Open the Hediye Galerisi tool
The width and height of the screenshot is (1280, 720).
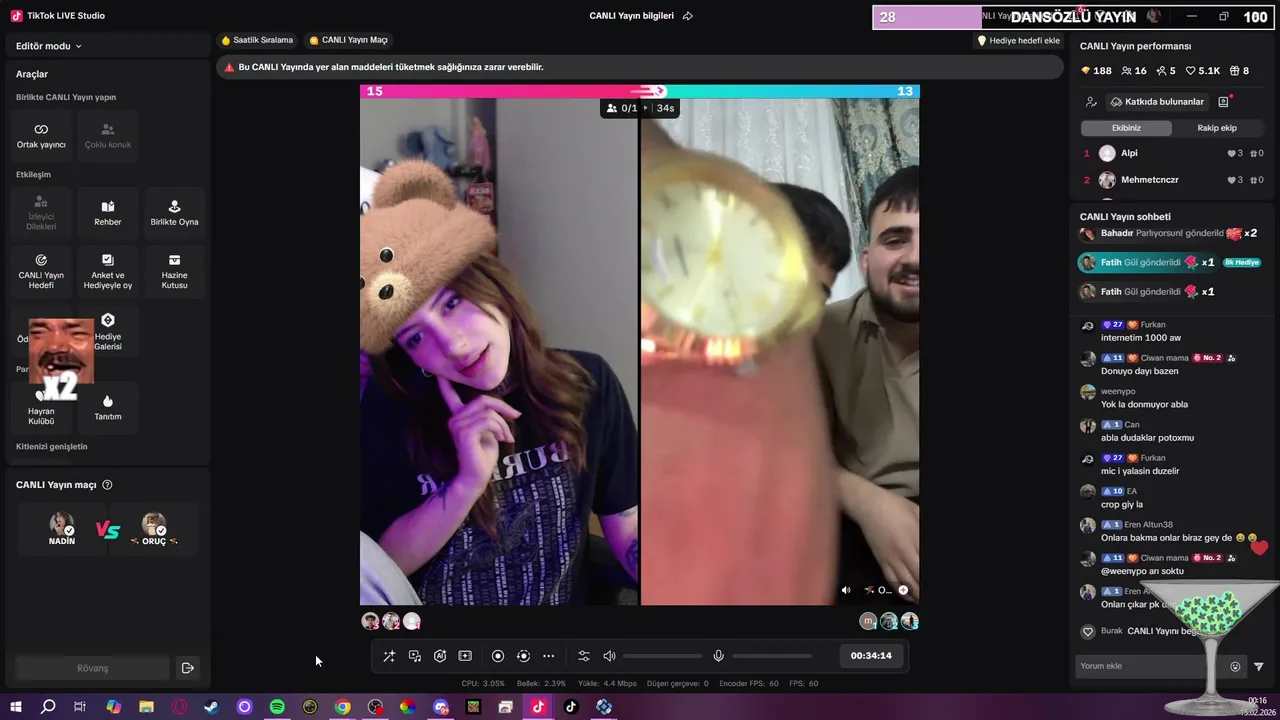[108, 332]
